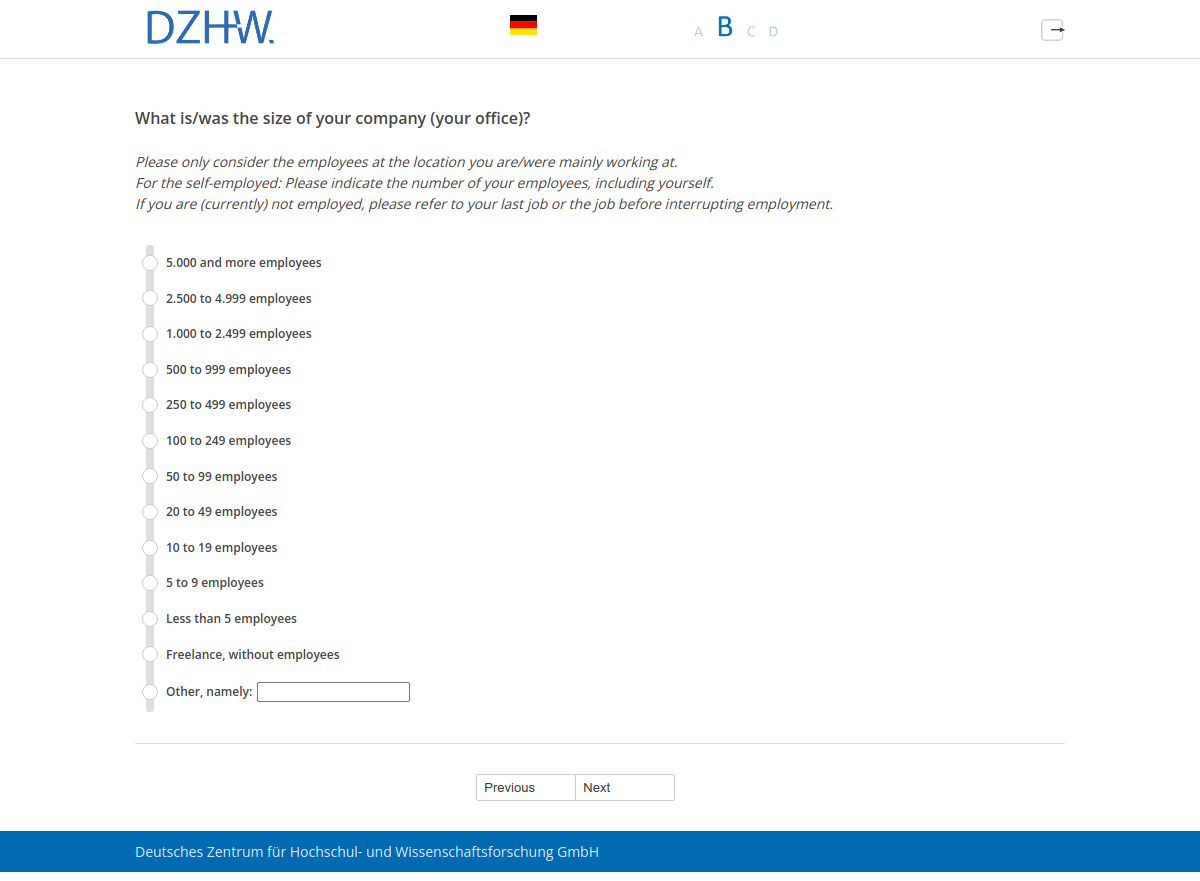Screen dimensions: 1200x881
Task: Choose '2.500 to 4.999 employees' radio
Action: click(x=150, y=298)
